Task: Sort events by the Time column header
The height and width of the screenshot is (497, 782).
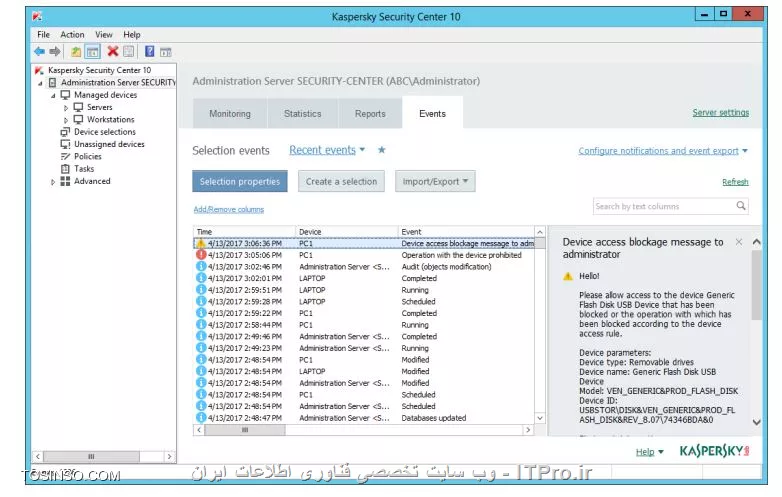Action: [x=244, y=232]
